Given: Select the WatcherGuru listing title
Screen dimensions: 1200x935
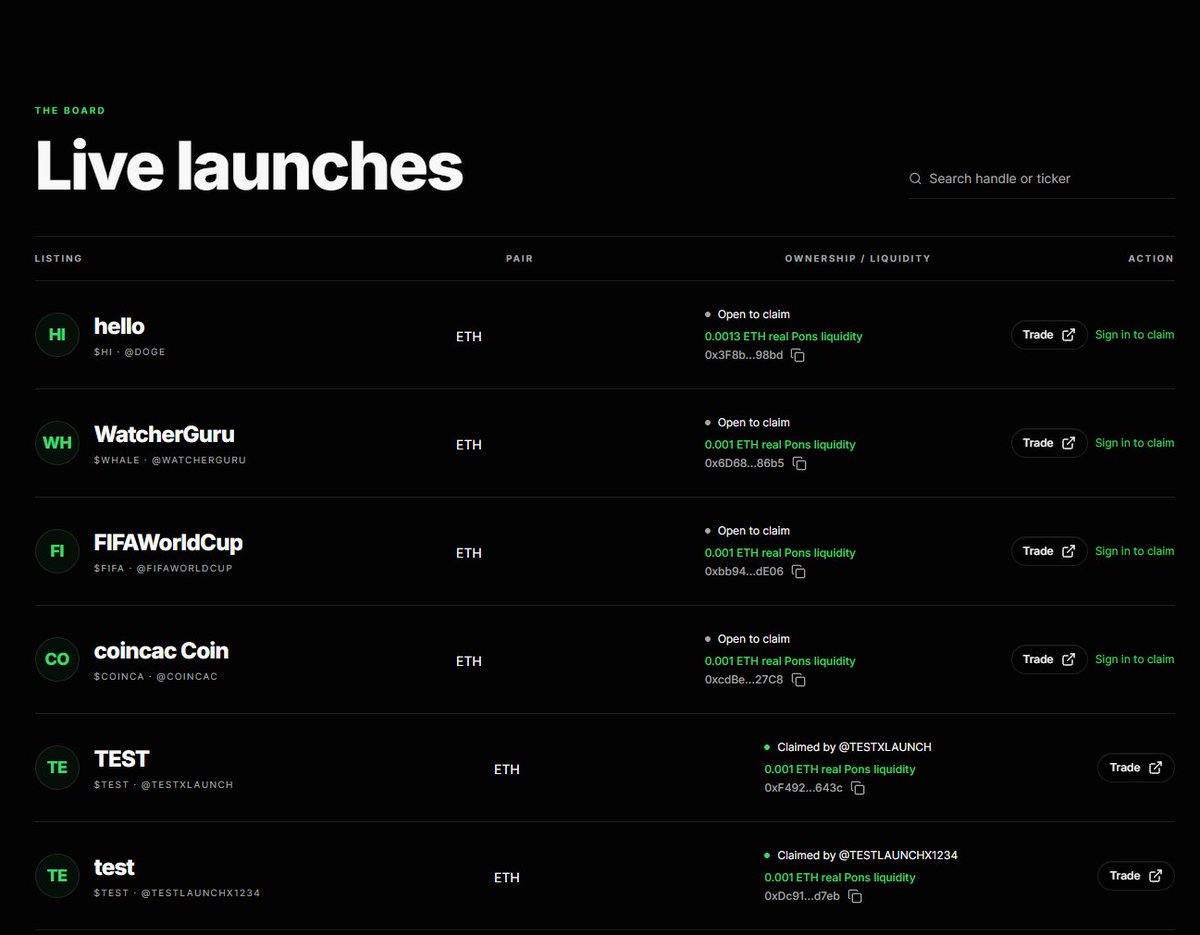Looking at the screenshot, I should (164, 434).
